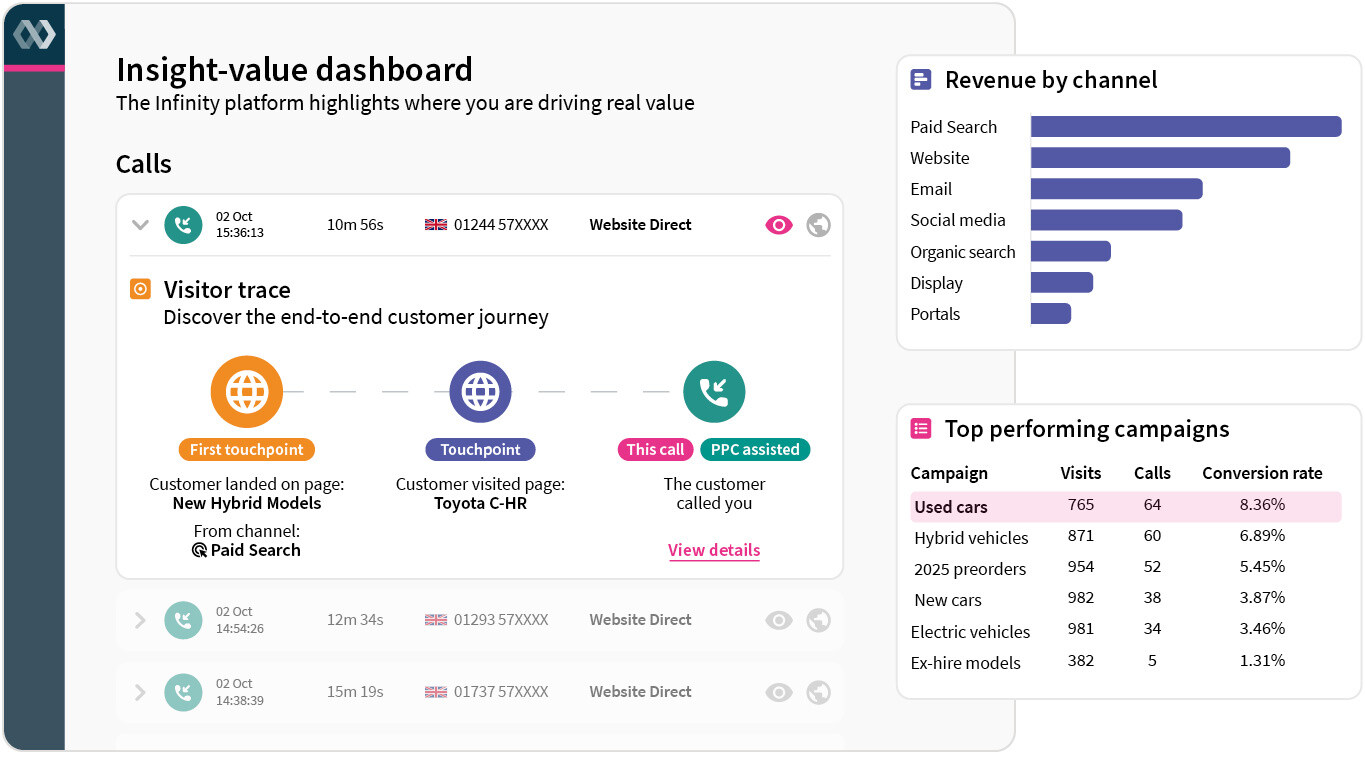
Task: Expand the 14:38:39 call row
Action: point(140,692)
